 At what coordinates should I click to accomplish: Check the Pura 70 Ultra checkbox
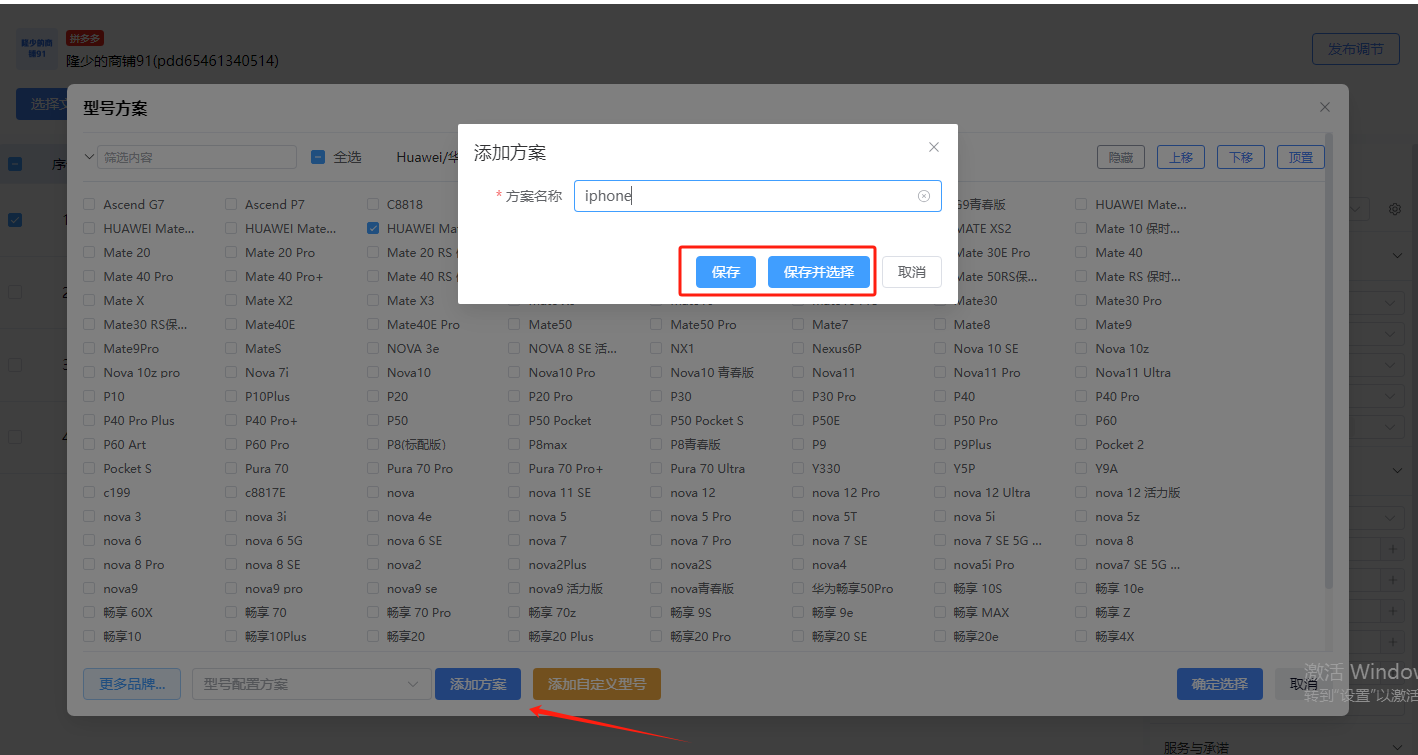click(657, 469)
